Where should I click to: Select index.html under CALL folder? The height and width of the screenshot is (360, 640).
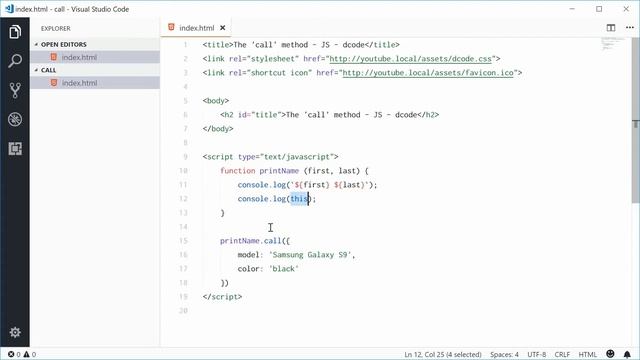pyautogui.click(x=95, y=83)
